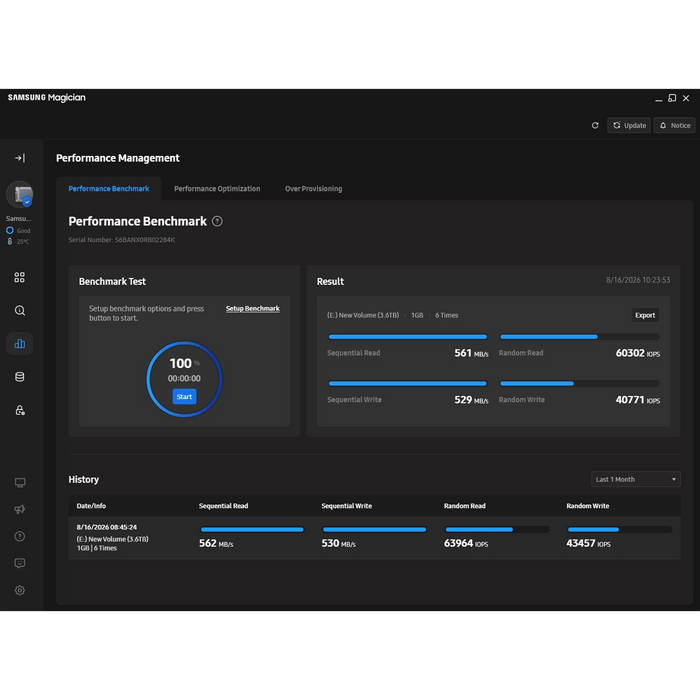The height and width of the screenshot is (700, 700).
Task: Click the 60302 IOPS result value
Action: pos(638,353)
